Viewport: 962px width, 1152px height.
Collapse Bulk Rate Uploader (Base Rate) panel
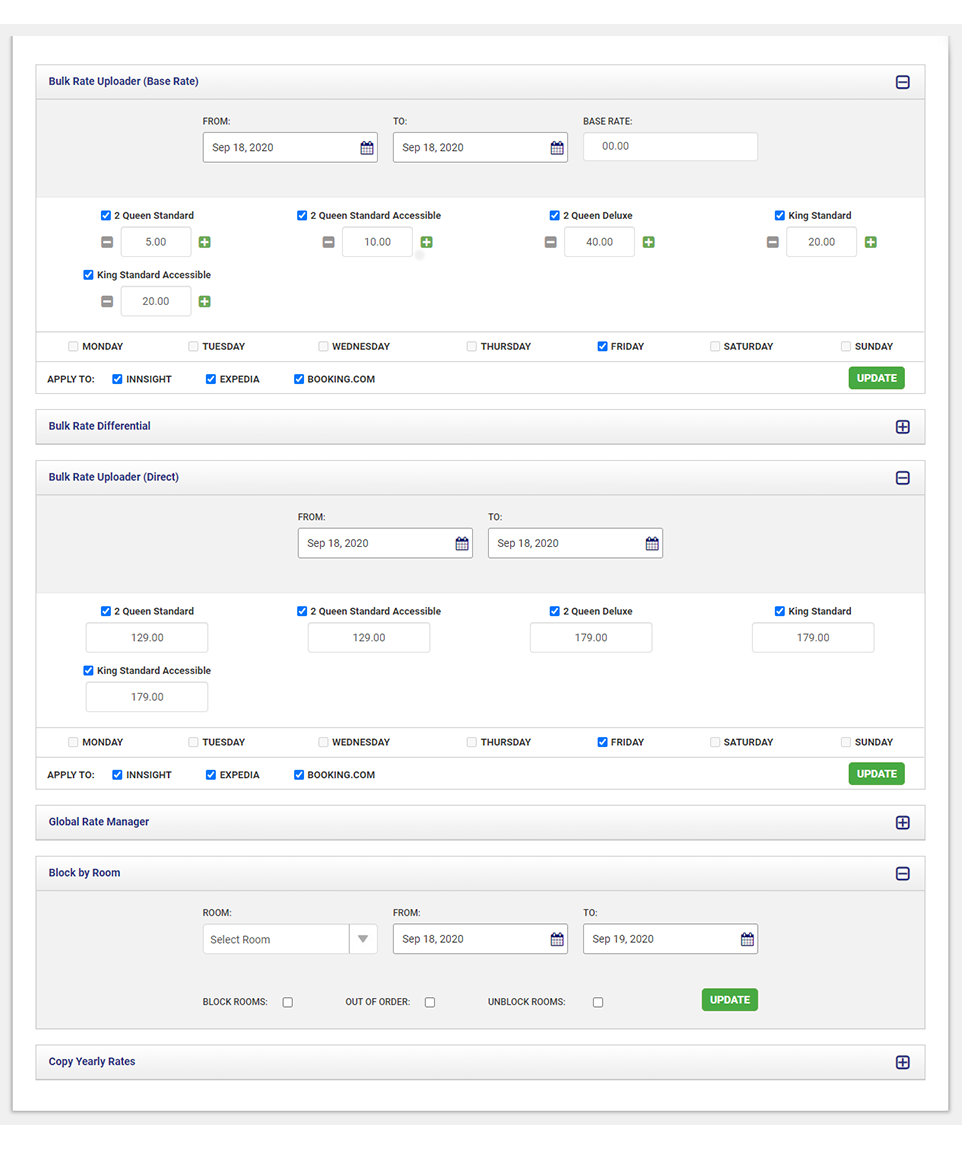(903, 82)
